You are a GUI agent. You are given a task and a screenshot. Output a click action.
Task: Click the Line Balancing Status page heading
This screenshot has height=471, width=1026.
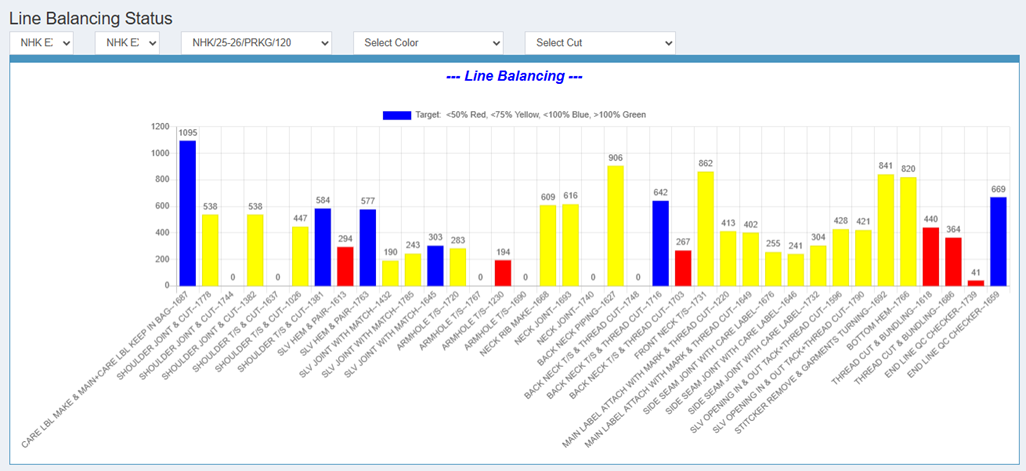click(x=91, y=18)
